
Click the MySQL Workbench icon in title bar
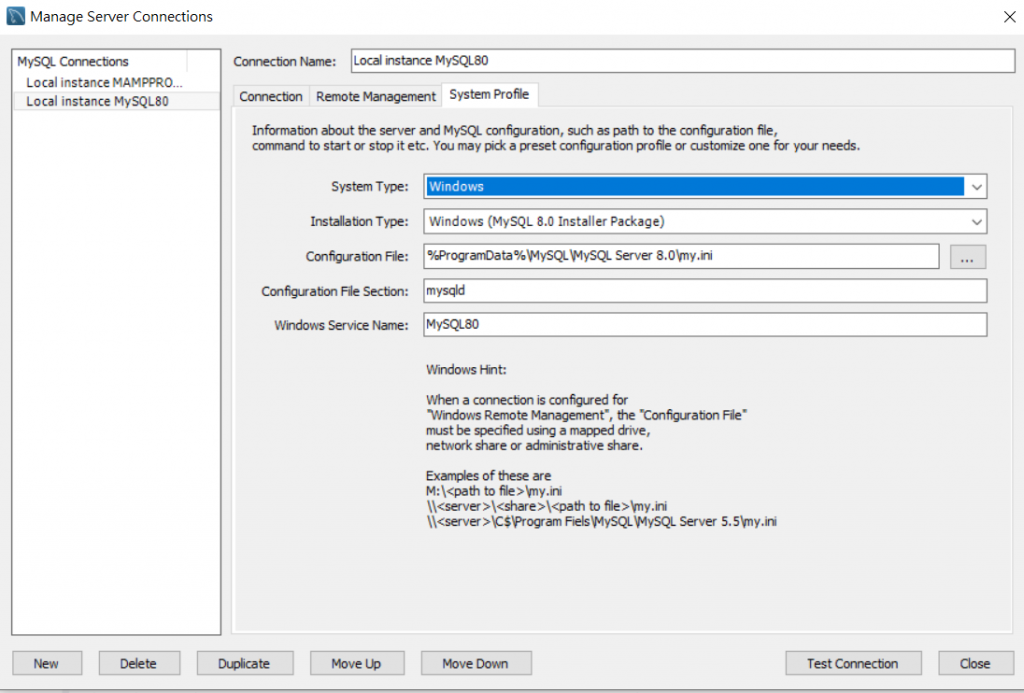coord(16,16)
